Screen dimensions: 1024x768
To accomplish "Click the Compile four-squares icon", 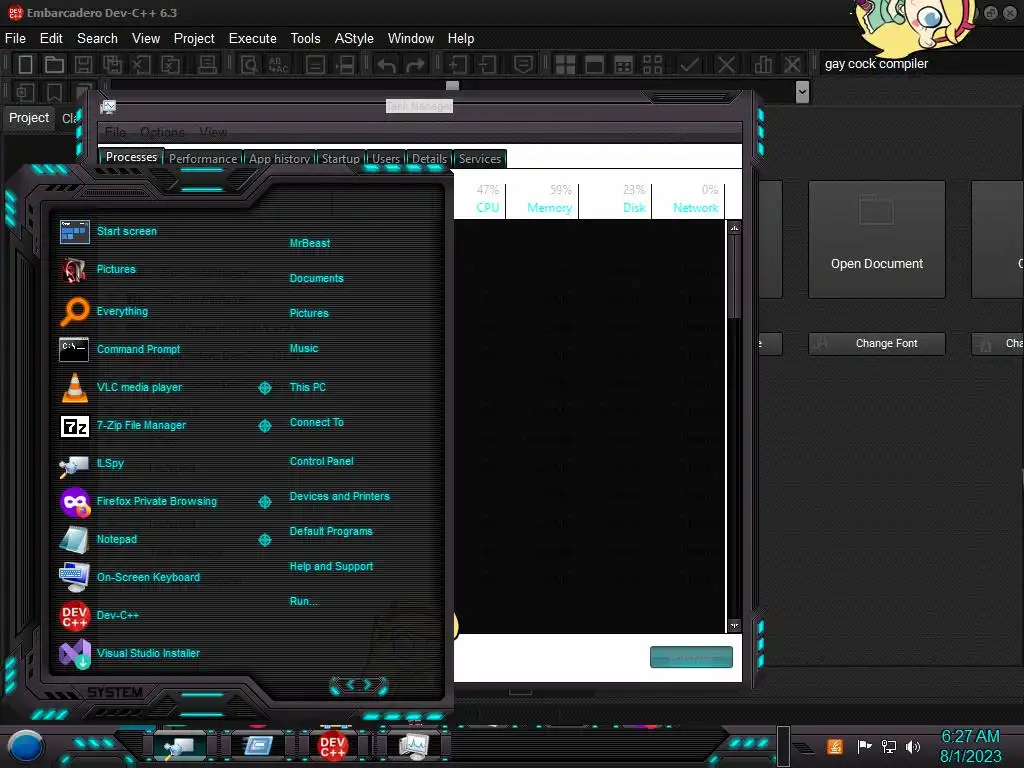I will click(565, 64).
